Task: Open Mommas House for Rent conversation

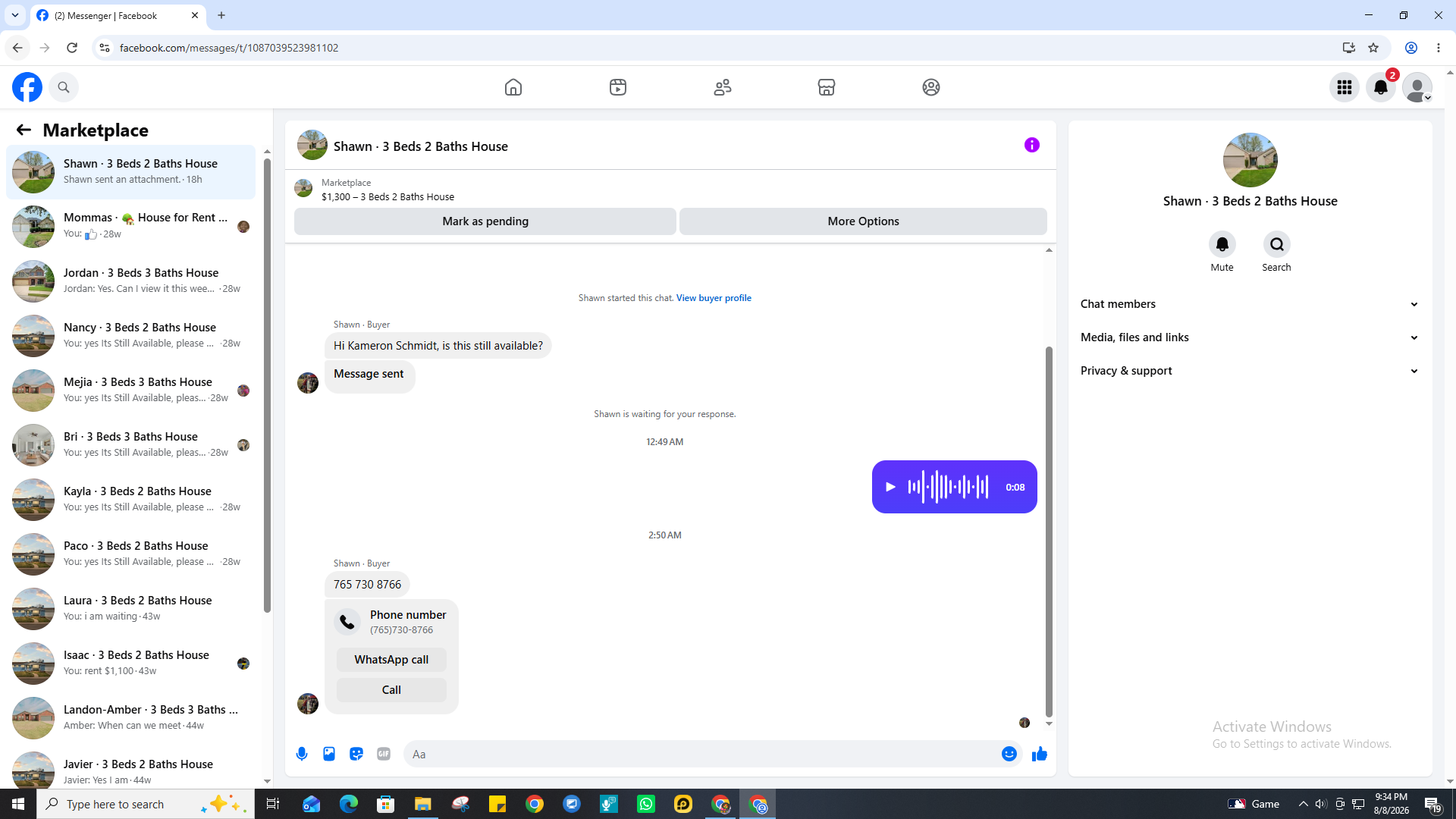Action: coord(131,226)
